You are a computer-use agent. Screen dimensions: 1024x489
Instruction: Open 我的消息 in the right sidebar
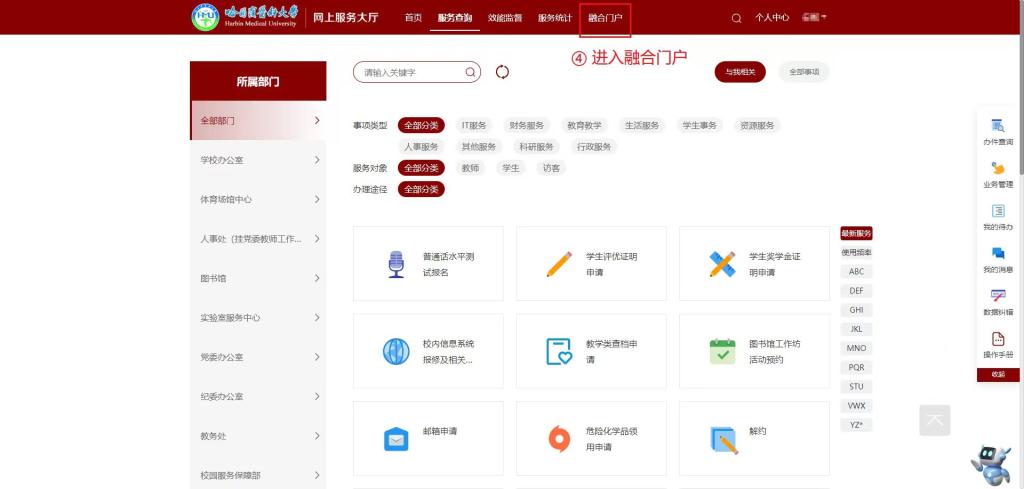tap(997, 260)
